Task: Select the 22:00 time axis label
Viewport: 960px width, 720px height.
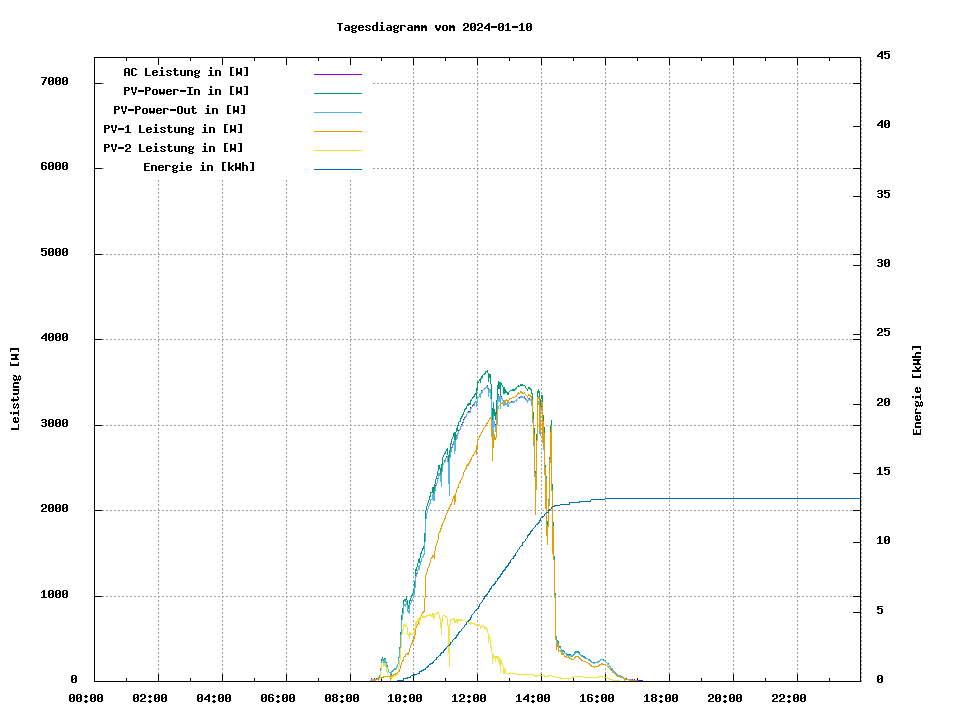Action: click(788, 698)
